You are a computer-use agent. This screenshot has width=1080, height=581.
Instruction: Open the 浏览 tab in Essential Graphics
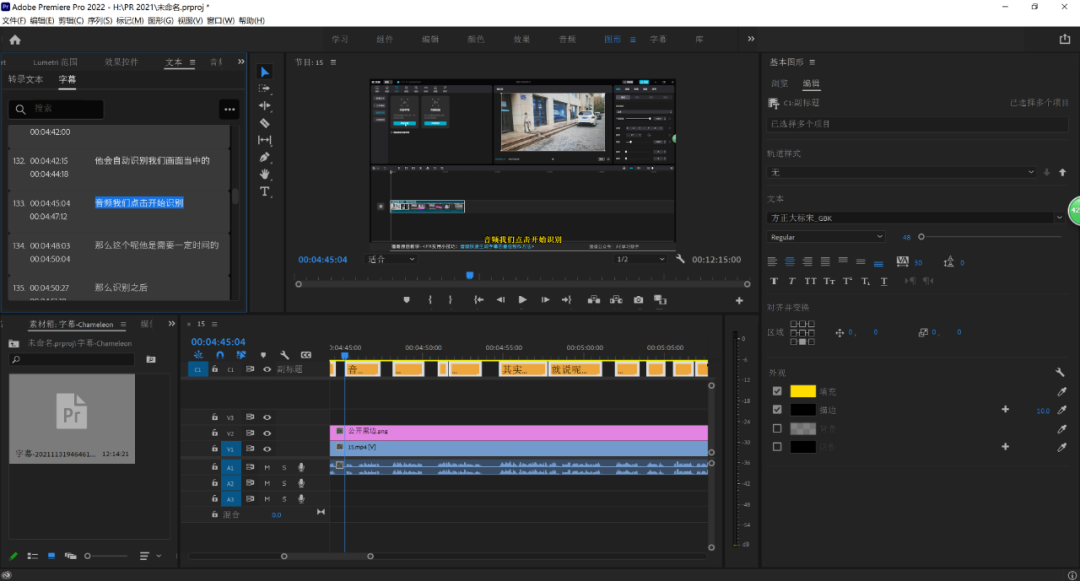click(780, 83)
